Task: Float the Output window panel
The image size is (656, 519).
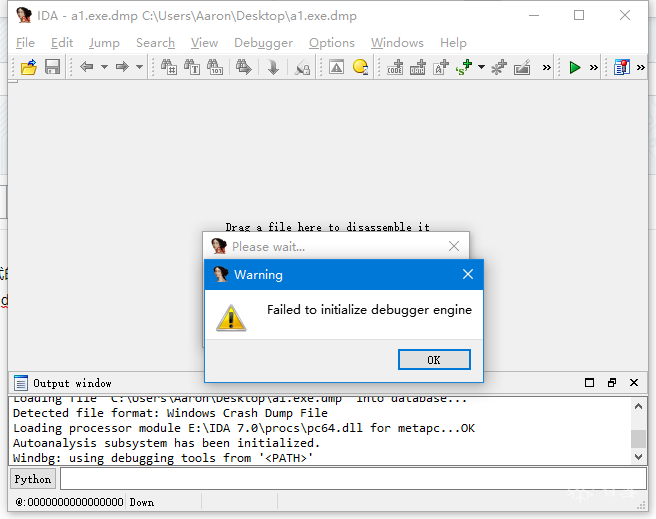Action: 612,383
